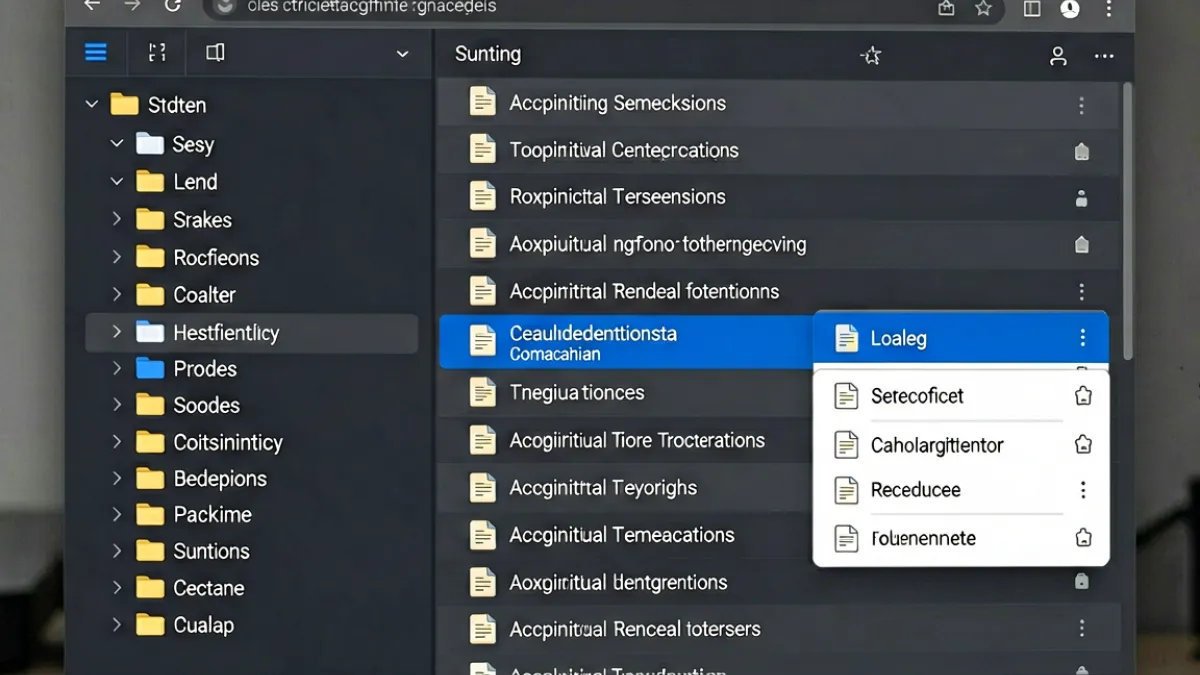Select the Hestfientlicy folder
The width and height of the screenshot is (1200, 675).
(x=252, y=333)
